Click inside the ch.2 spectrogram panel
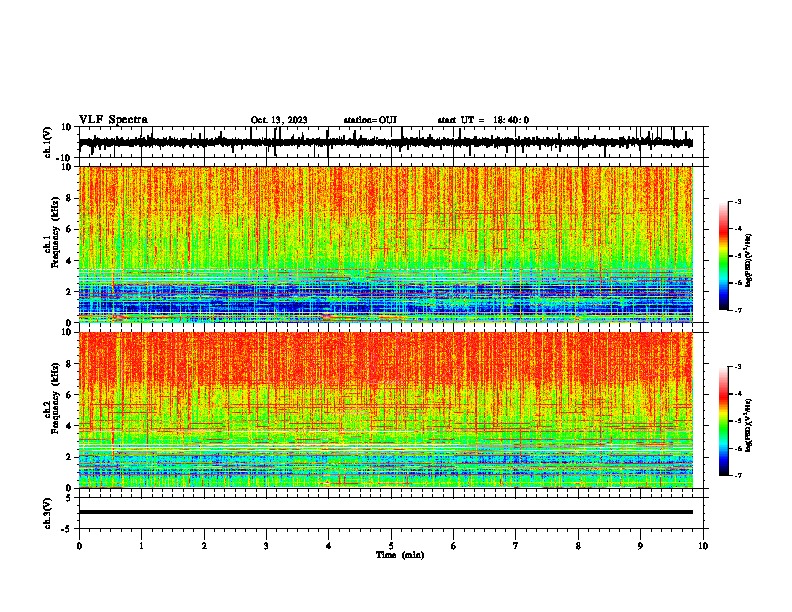The width and height of the screenshot is (792, 612). (386, 410)
